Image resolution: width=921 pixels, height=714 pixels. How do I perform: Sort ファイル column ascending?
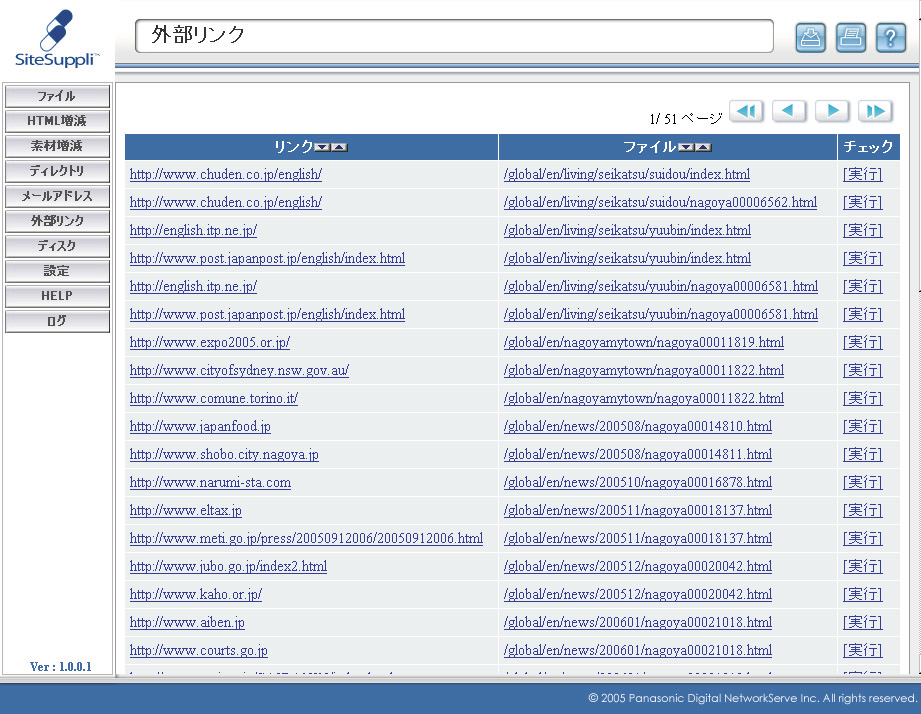[703, 148]
